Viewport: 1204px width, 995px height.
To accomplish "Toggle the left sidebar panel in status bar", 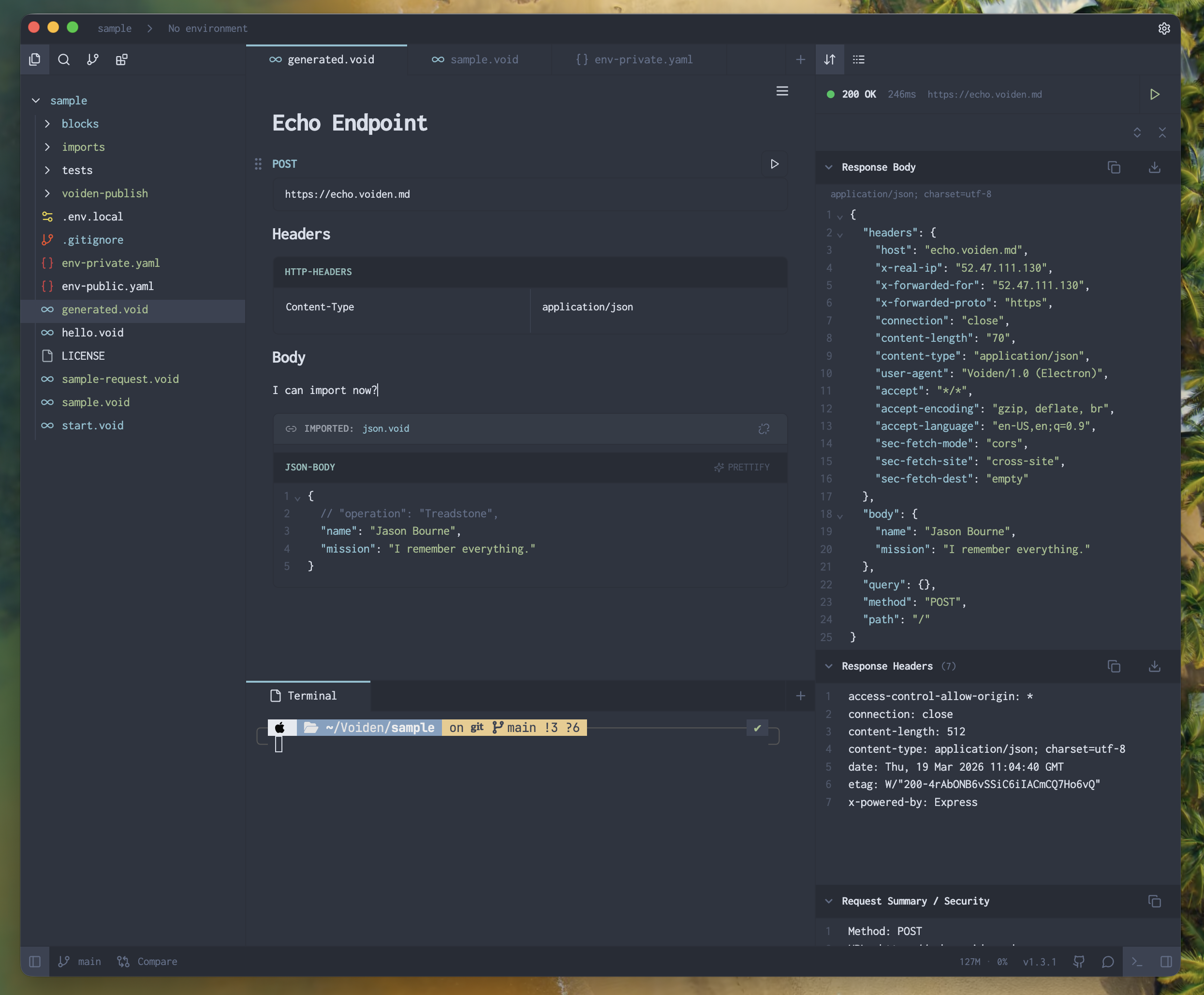I will pos(34,962).
